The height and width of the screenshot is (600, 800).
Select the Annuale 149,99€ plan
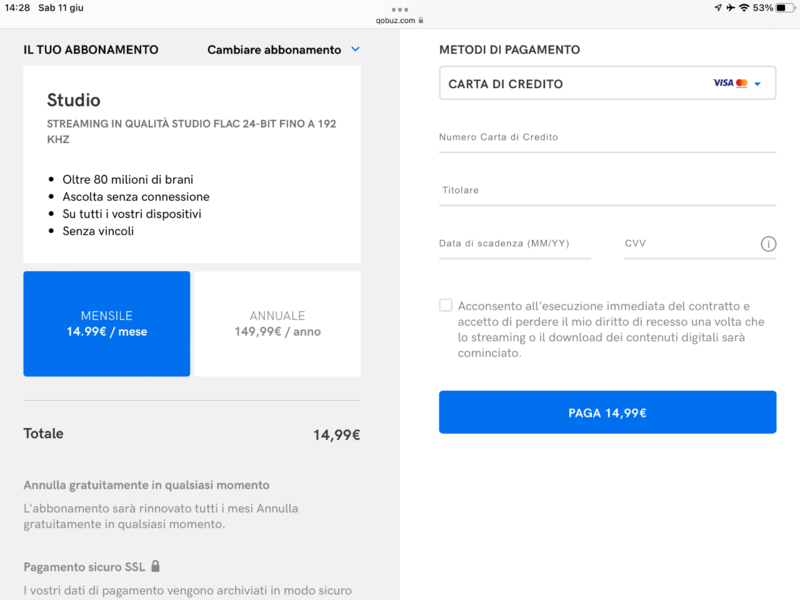point(277,323)
